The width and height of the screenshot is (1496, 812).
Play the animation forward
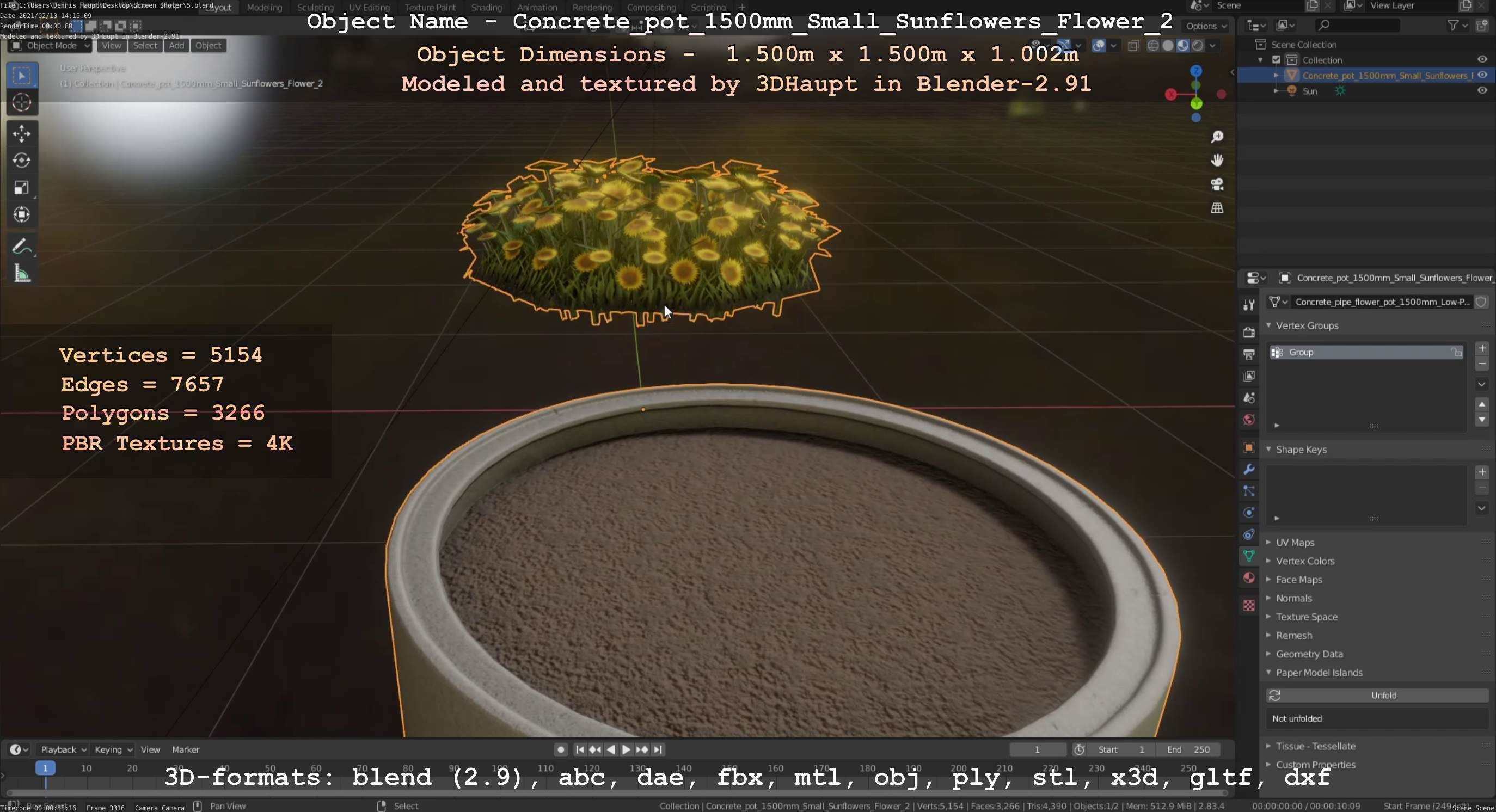pos(626,749)
